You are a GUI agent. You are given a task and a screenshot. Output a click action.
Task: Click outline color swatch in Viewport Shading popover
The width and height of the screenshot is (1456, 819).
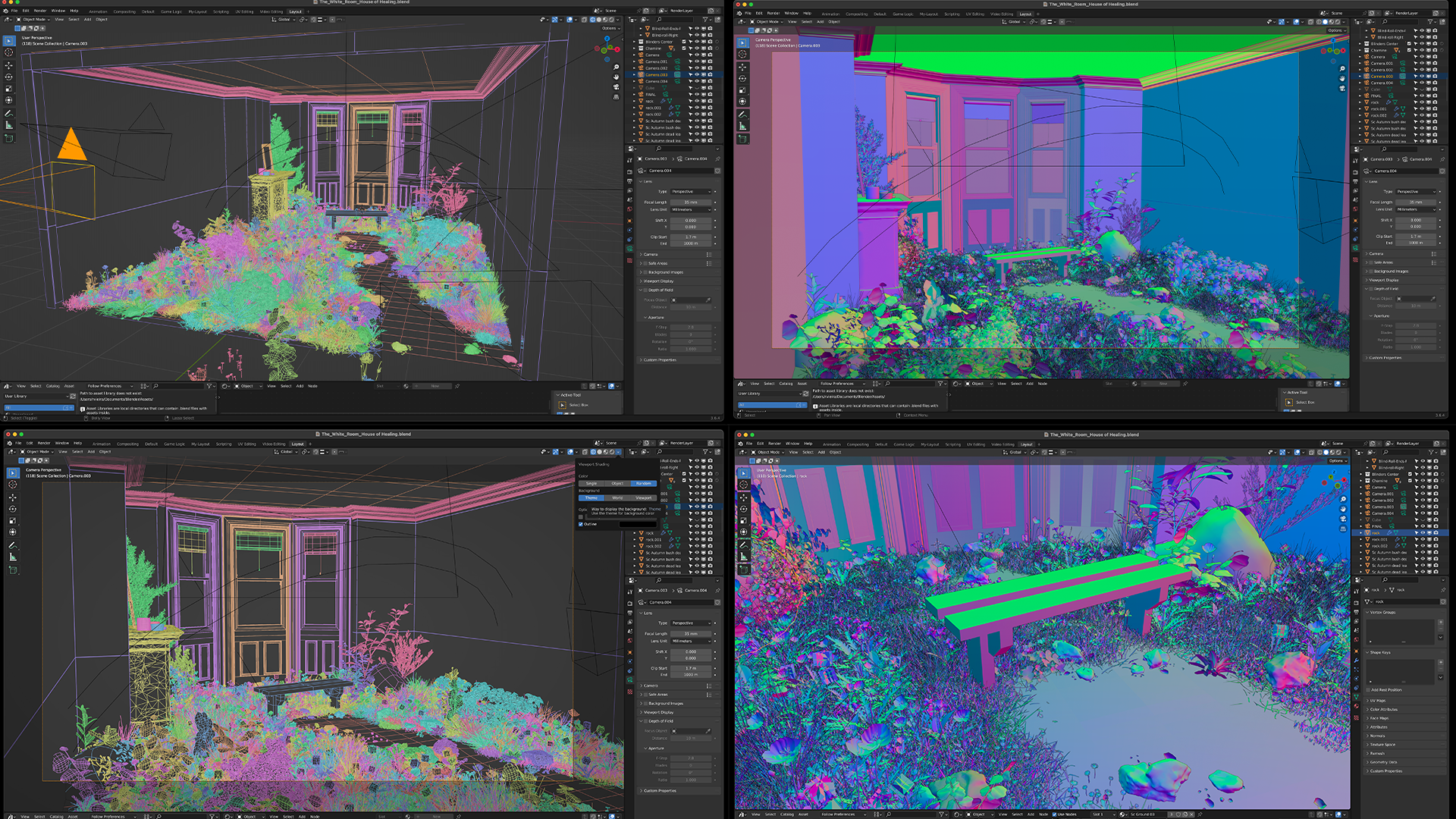pyautogui.click(x=638, y=524)
